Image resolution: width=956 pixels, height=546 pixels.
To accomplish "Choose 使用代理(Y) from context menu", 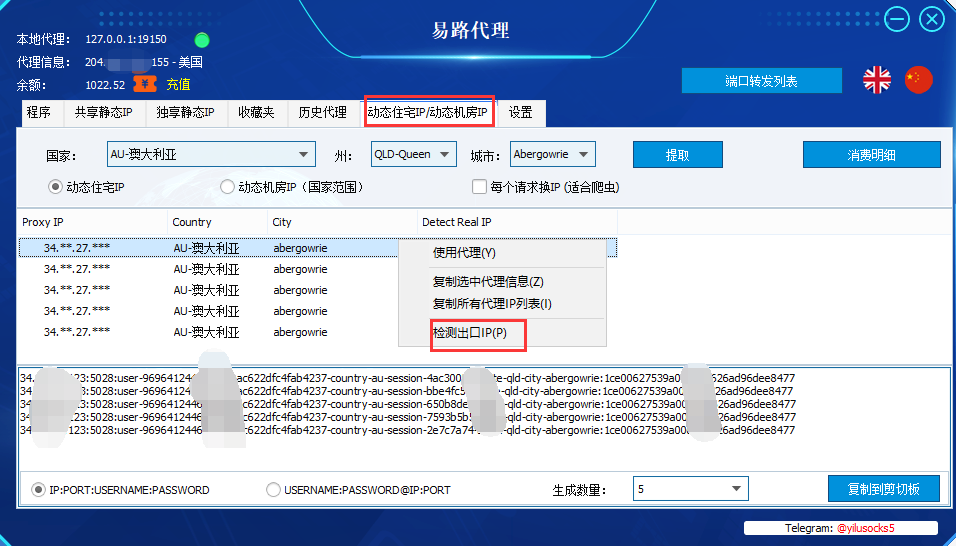I will point(502,253).
